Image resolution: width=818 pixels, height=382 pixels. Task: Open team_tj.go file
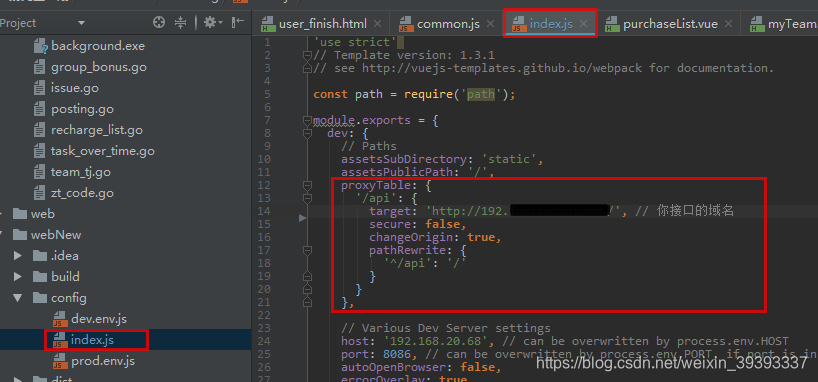coord(80,172)
